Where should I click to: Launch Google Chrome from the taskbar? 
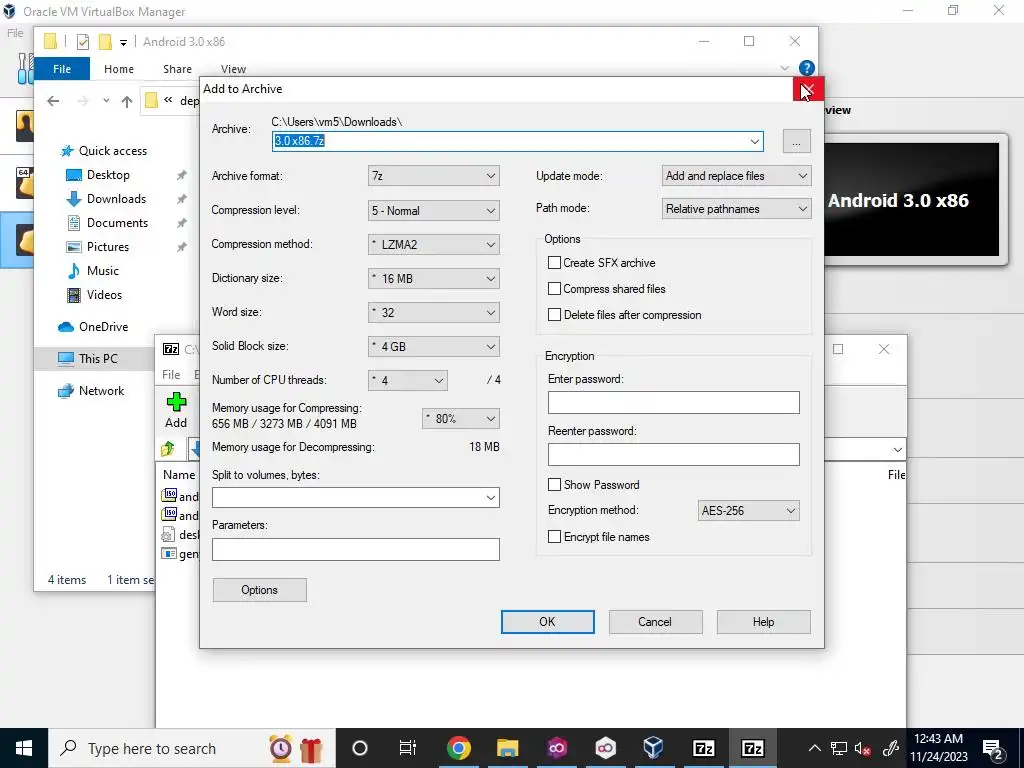click(458, 748)
